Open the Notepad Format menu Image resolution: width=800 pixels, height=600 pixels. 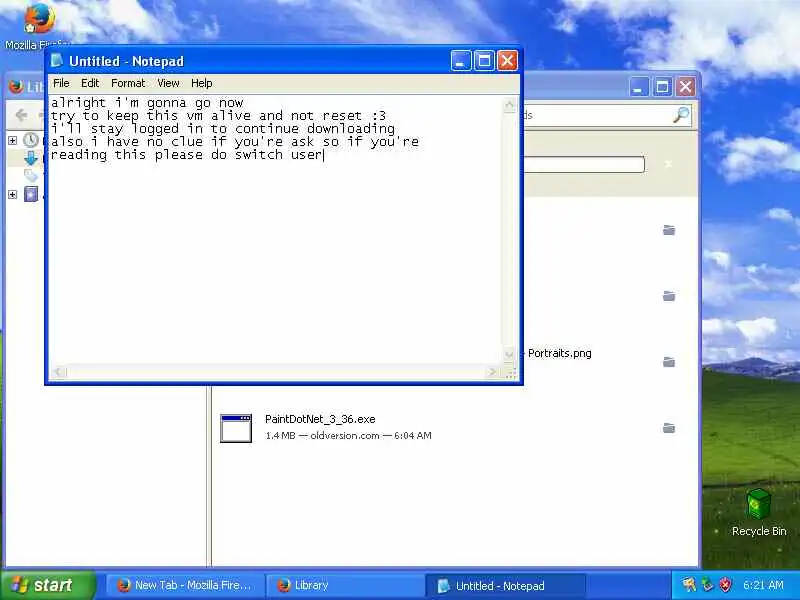[x=128, y=83]
